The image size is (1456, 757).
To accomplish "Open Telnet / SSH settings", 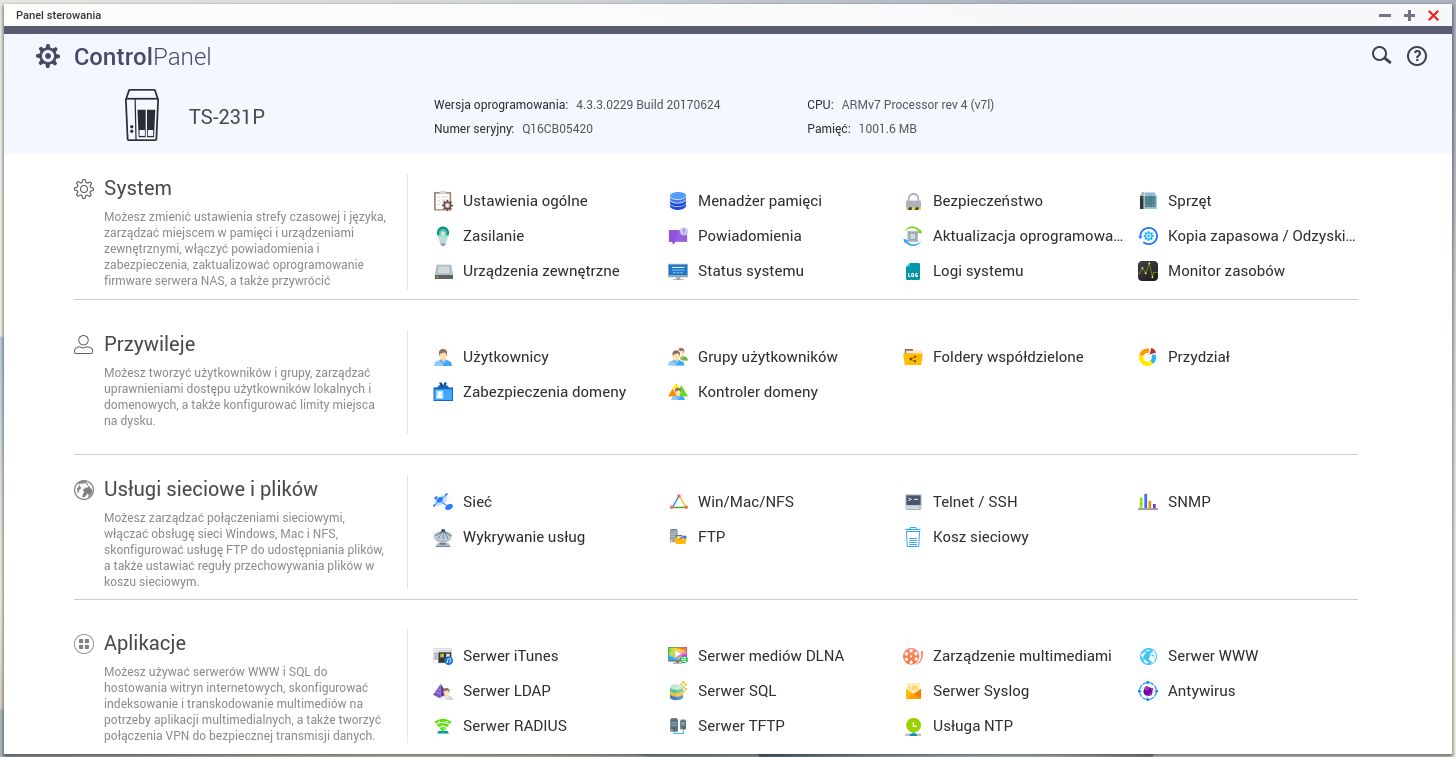I will point(974,502).
